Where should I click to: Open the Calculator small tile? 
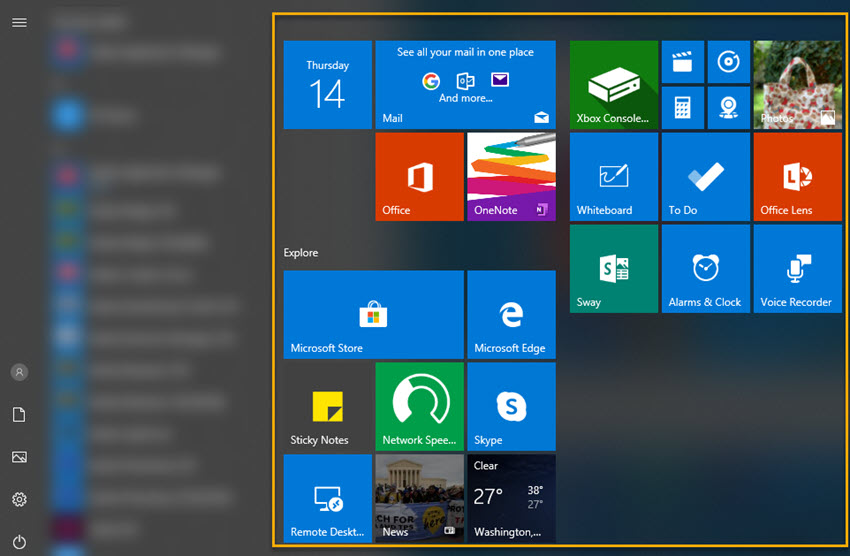pos(682,108)
